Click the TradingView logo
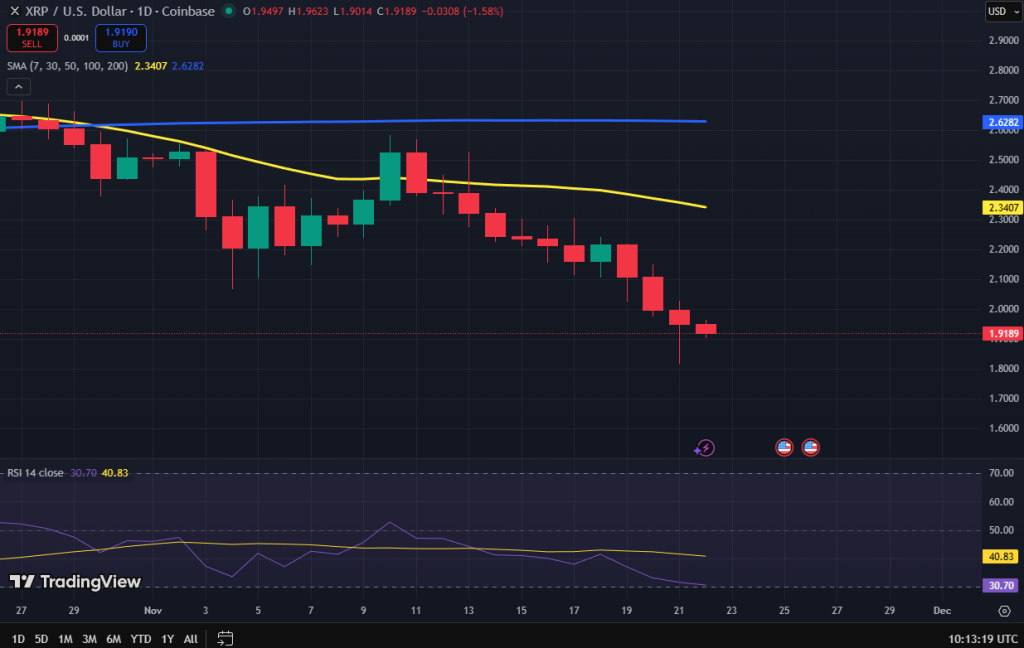This screenshot has width=1024, height=648. (x=75, y=581)
